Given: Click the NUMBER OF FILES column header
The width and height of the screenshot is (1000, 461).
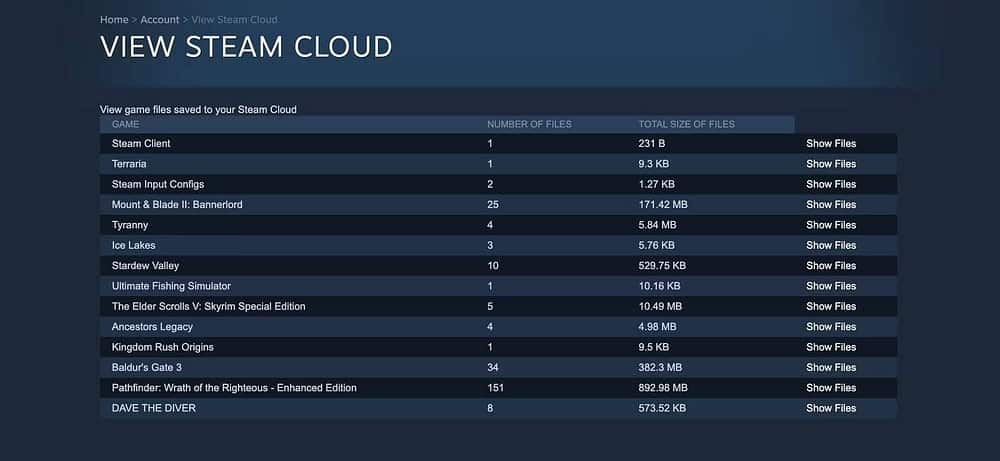Looking at the screenshot, I should click(529, 124).
